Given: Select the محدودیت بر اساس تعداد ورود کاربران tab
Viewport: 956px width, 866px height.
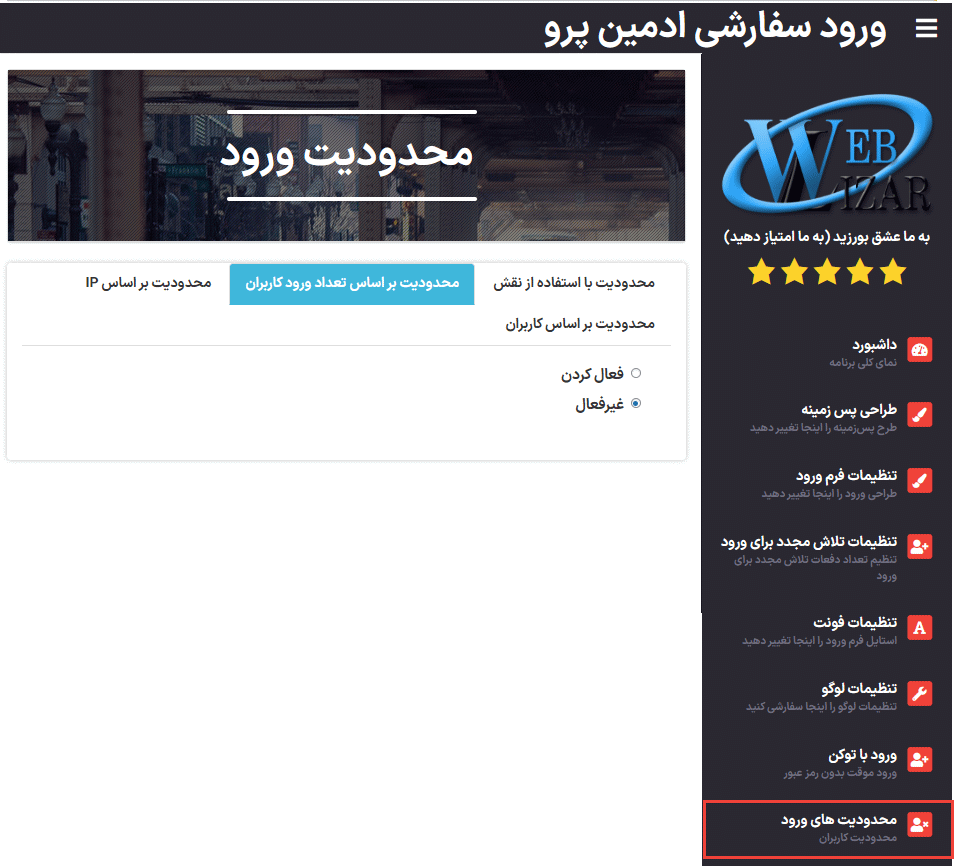Looking at the screenshot, I should point(351,284).
